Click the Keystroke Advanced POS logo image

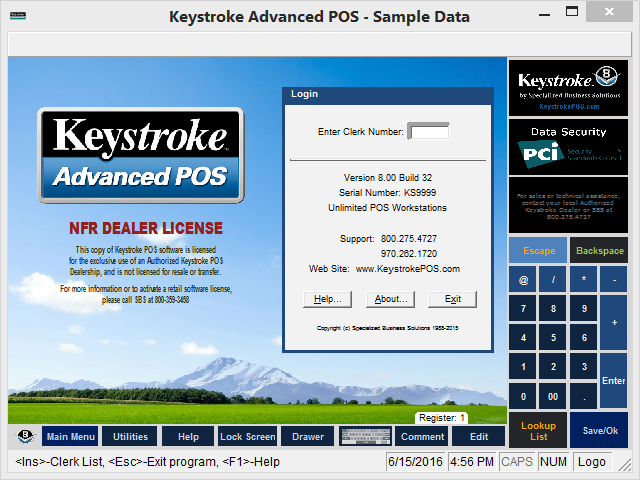[141, 155]
